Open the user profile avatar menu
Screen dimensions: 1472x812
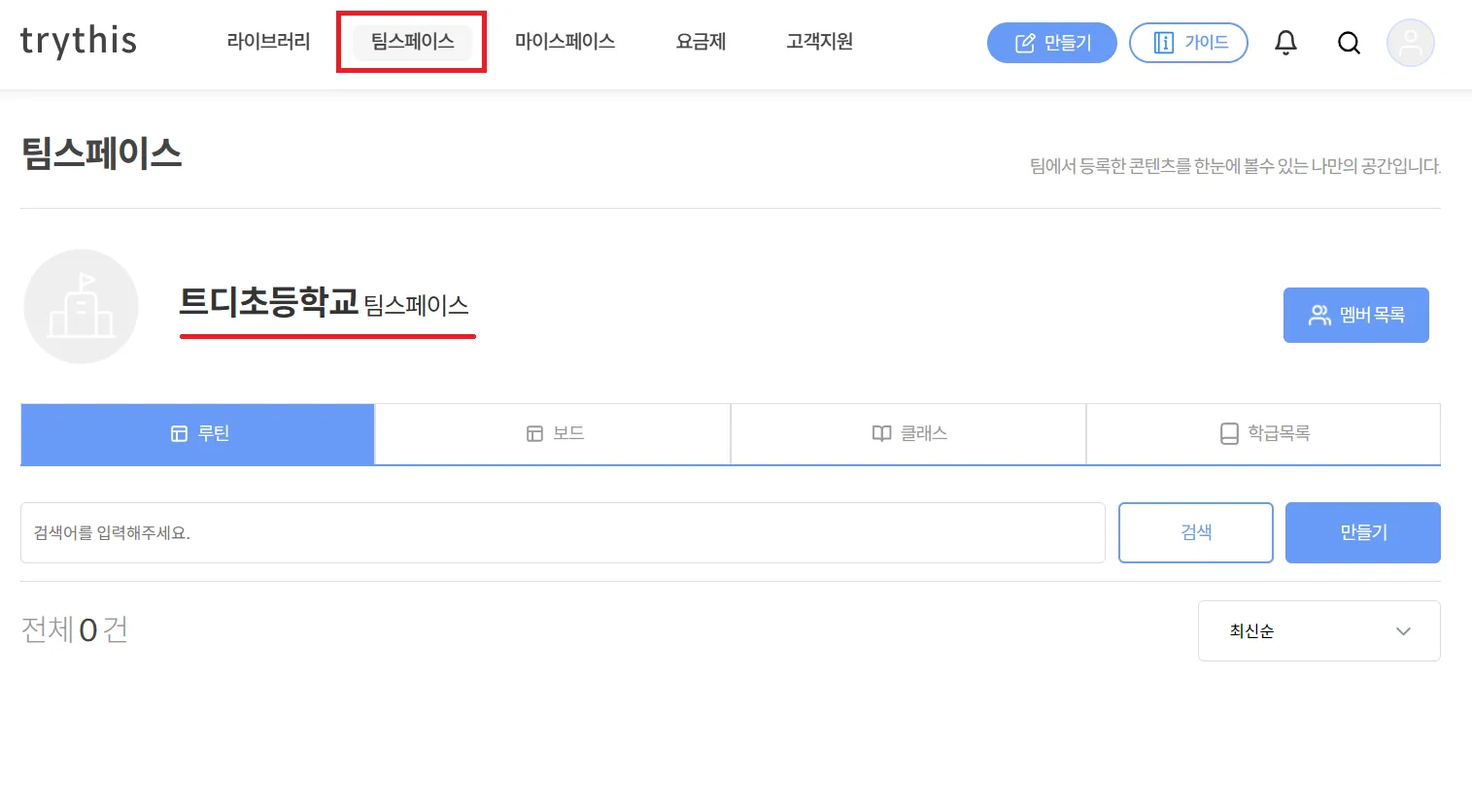coord(1410,43)
